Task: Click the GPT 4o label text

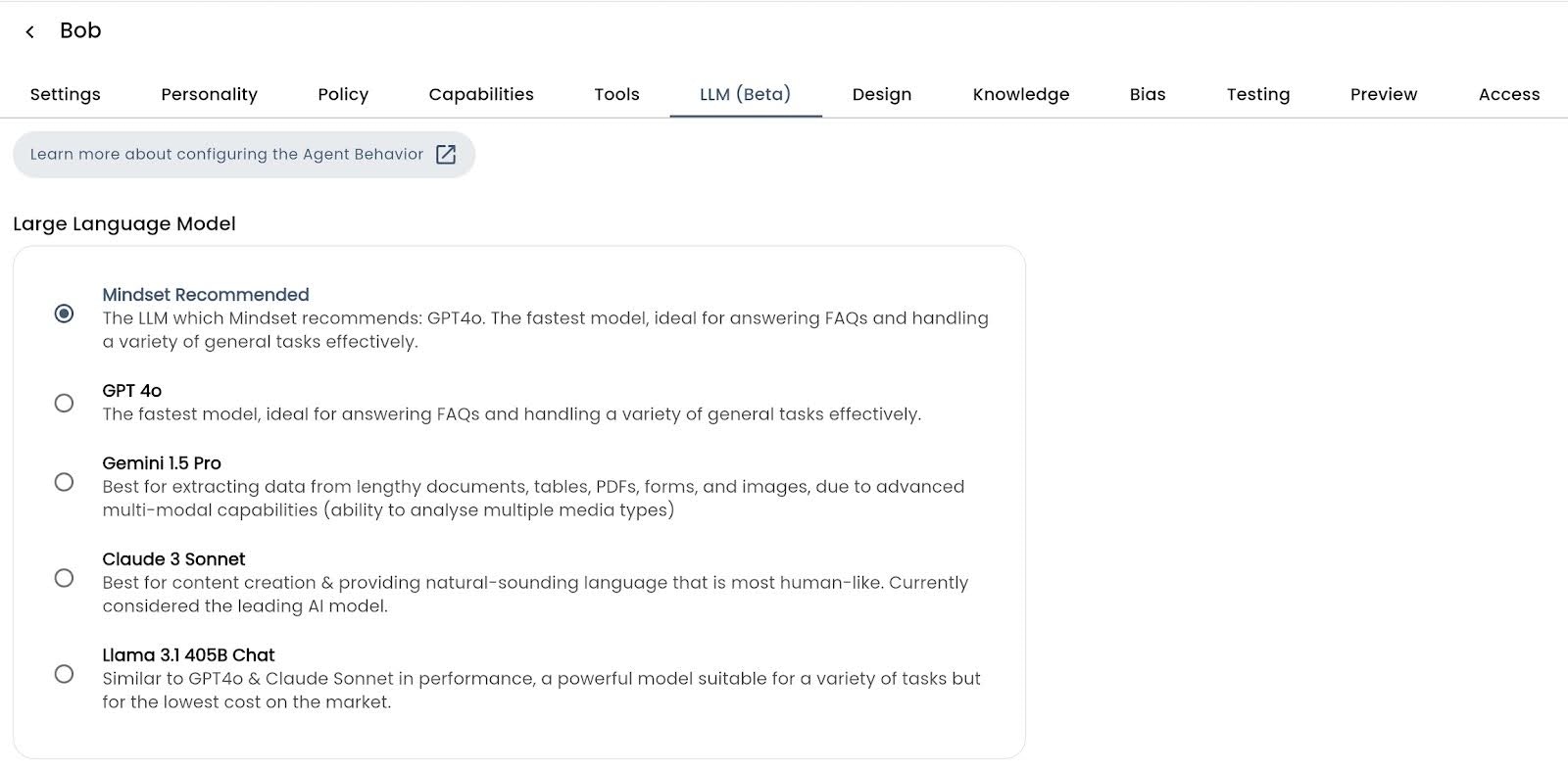Action: click(132, 391)
